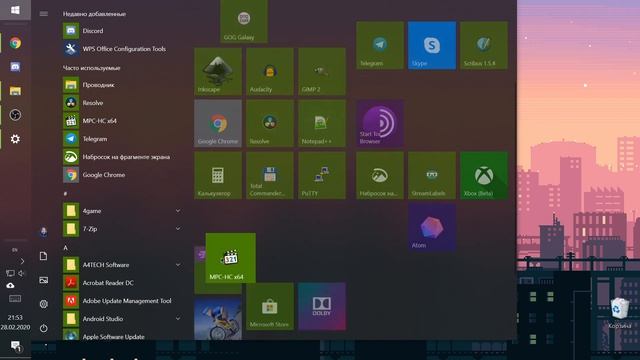Viewport: 640px width, 360px height.
Task: Open the Documents shortcut in Start rail
Action: click(x=44, y=256)
